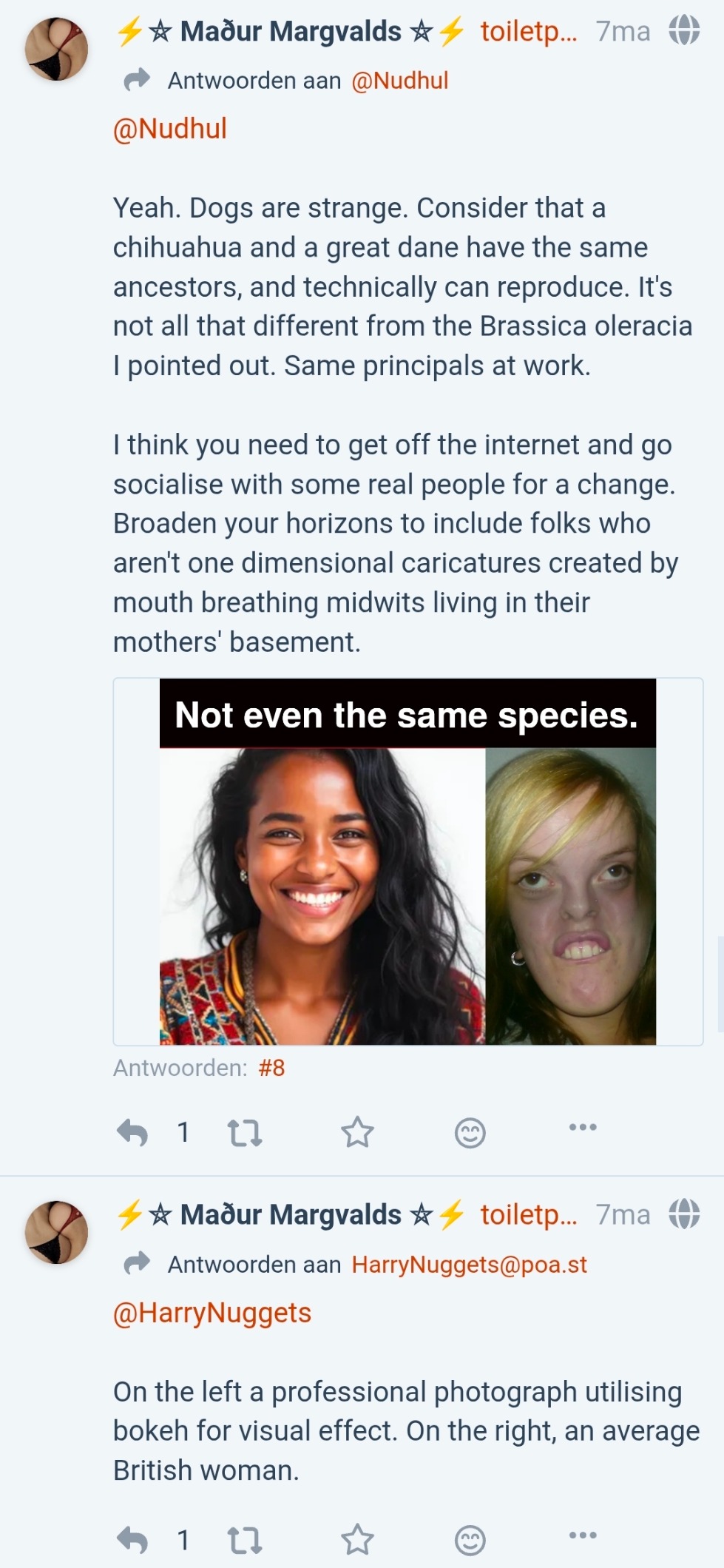
Task: Open @HarryNuggets mention in second post
Action: (212, 1313)
